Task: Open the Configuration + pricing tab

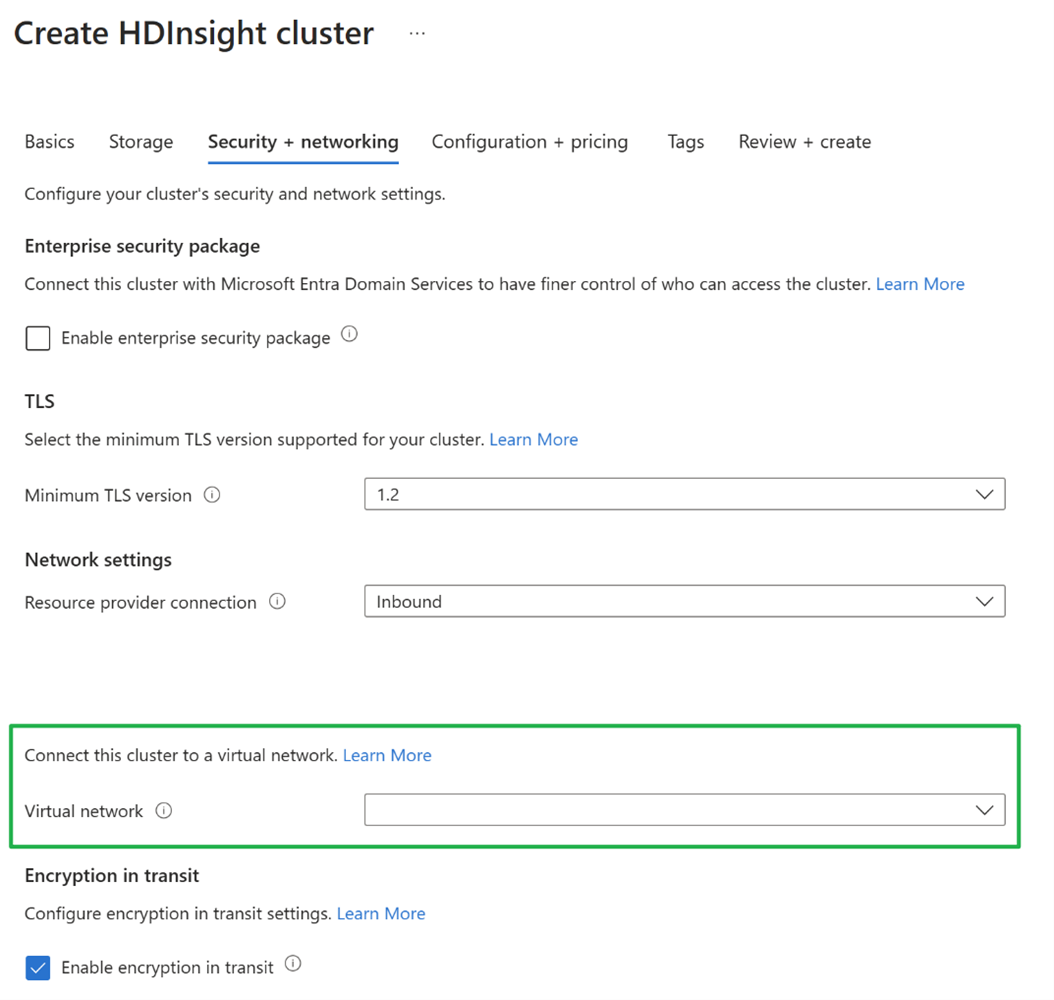Action: pos(530,142)
